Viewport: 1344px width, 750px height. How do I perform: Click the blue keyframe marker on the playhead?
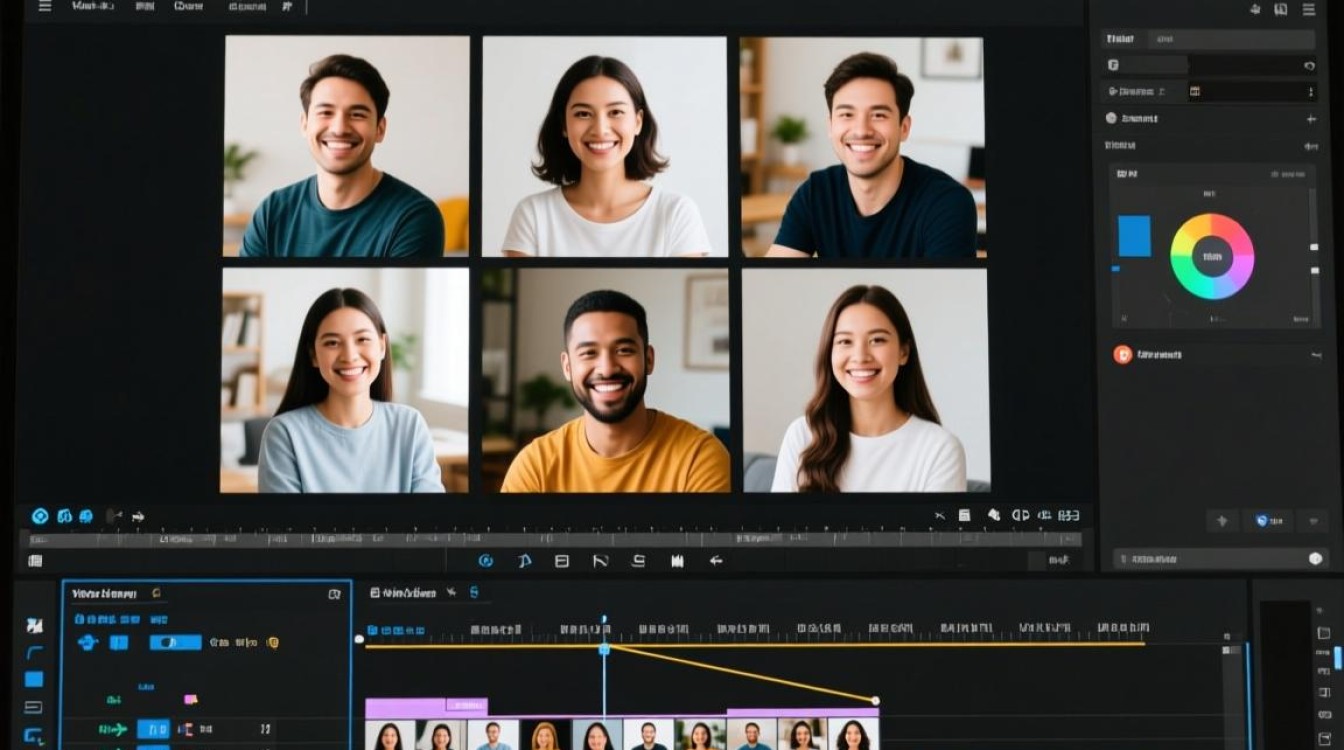click(604, 649)
